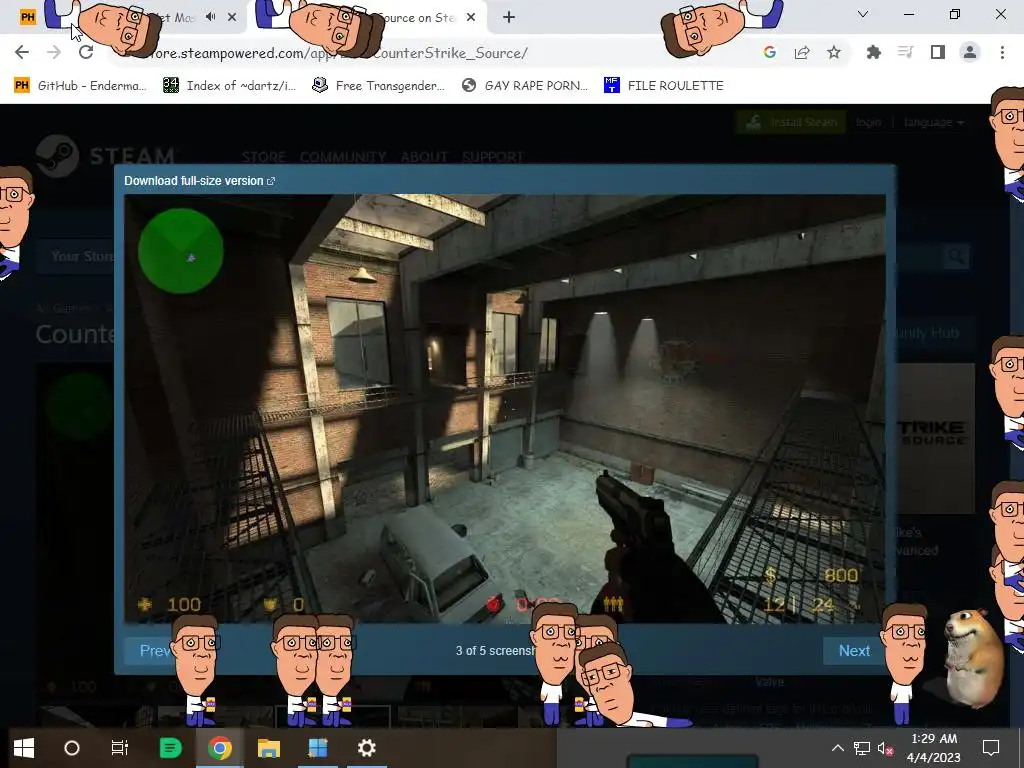Show hidden system tray icons
Screen dimensions: 1024x768
[838, 748]
